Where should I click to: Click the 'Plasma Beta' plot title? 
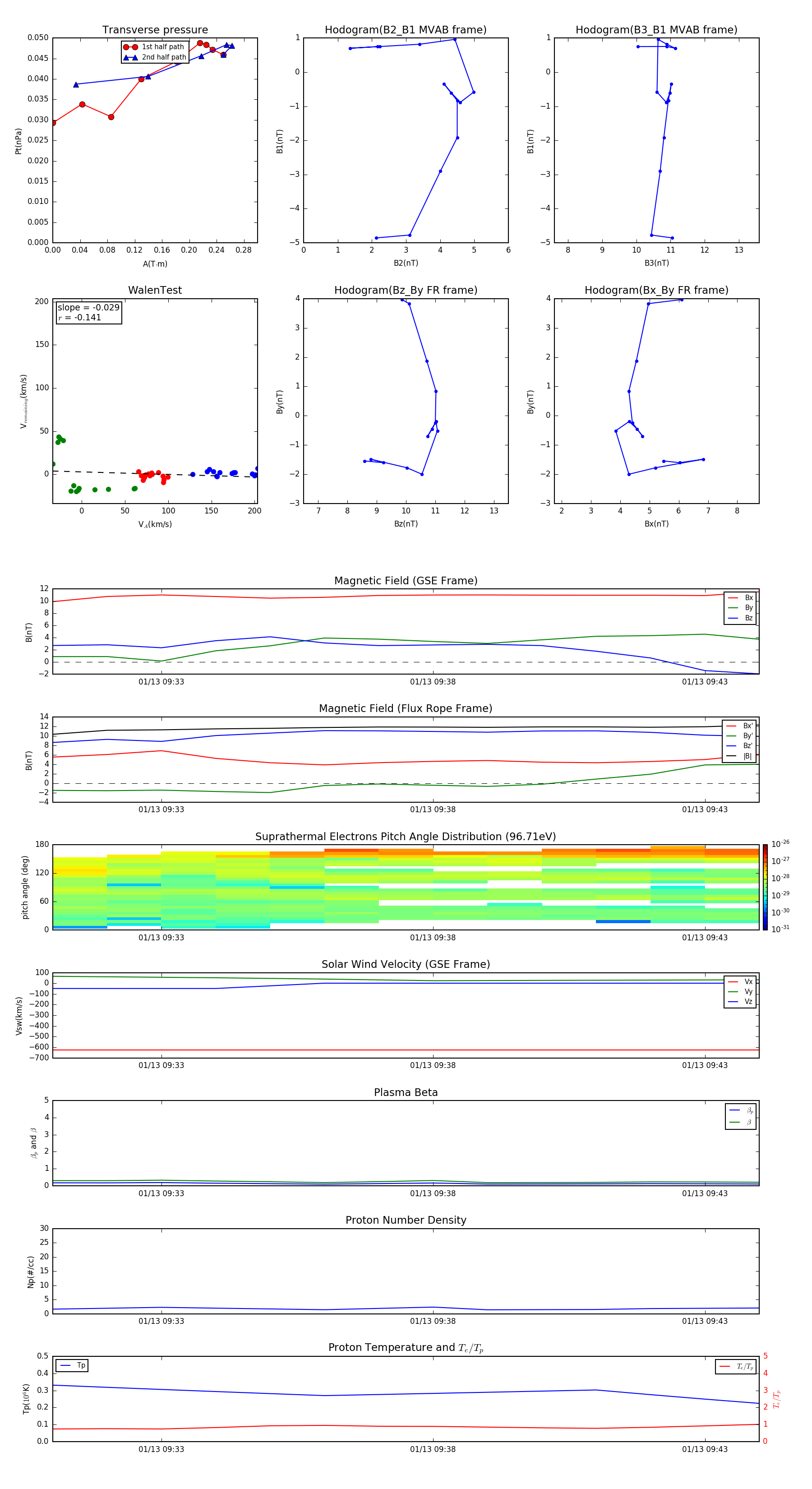tap(406, 1092)
